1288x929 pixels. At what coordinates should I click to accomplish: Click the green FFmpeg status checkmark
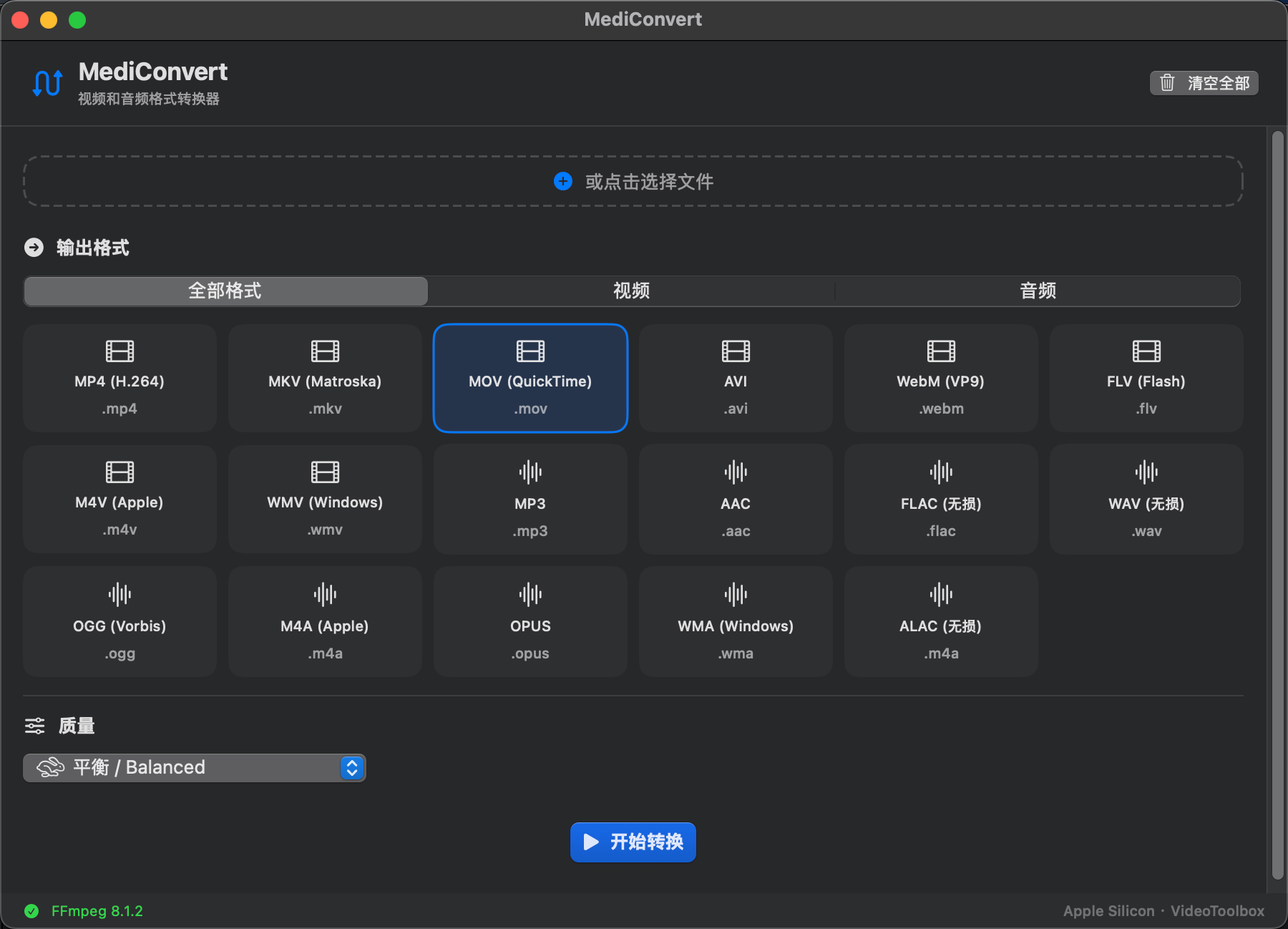pos(31,911)
